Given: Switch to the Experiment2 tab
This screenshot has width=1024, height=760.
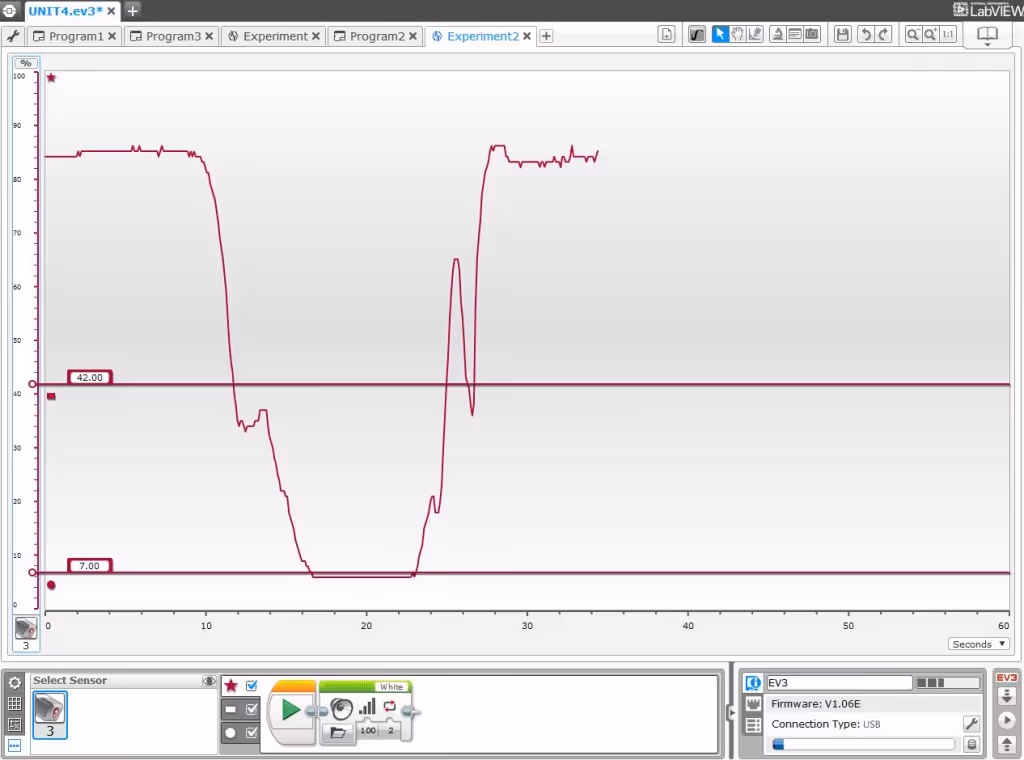Looking at the screenshot, I should point(482,35).
